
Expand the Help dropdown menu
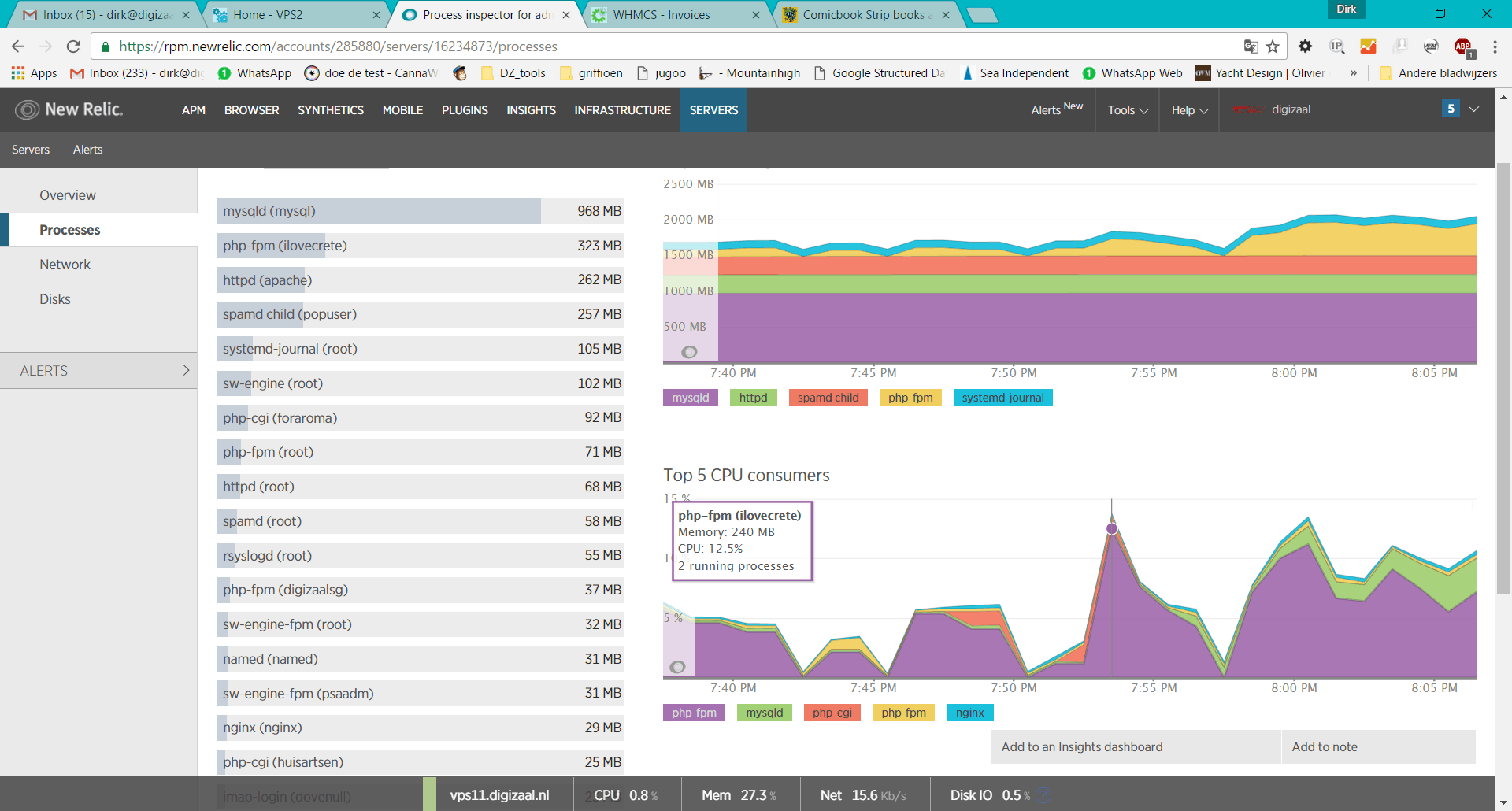tap(1189, 110)
